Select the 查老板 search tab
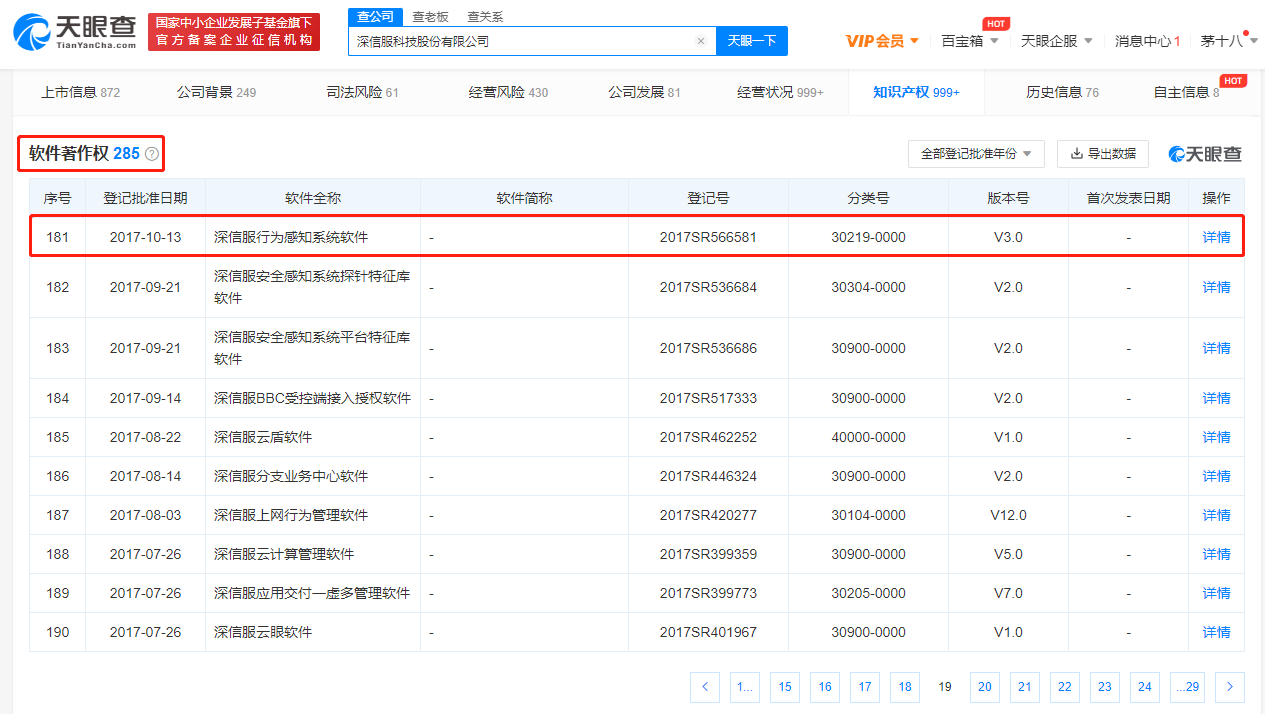The image size is (1265, 714). pos(431,17)
